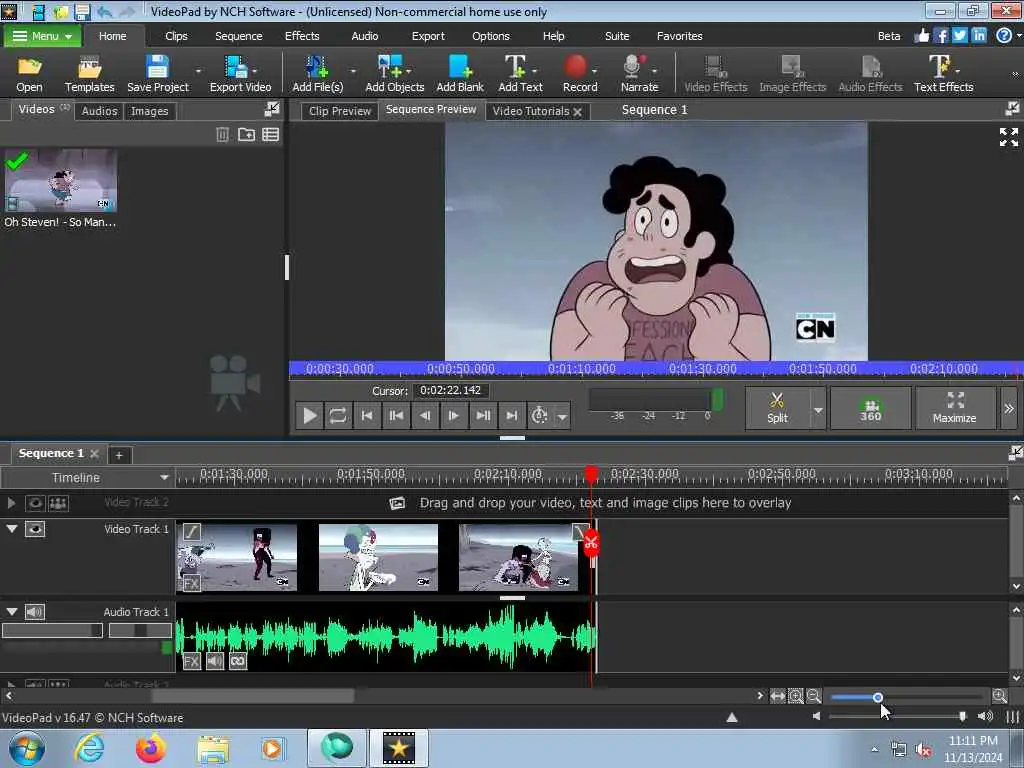1024x768 pixels.
Task: Play the sequence with the Play button
Action: click(310, 415)
